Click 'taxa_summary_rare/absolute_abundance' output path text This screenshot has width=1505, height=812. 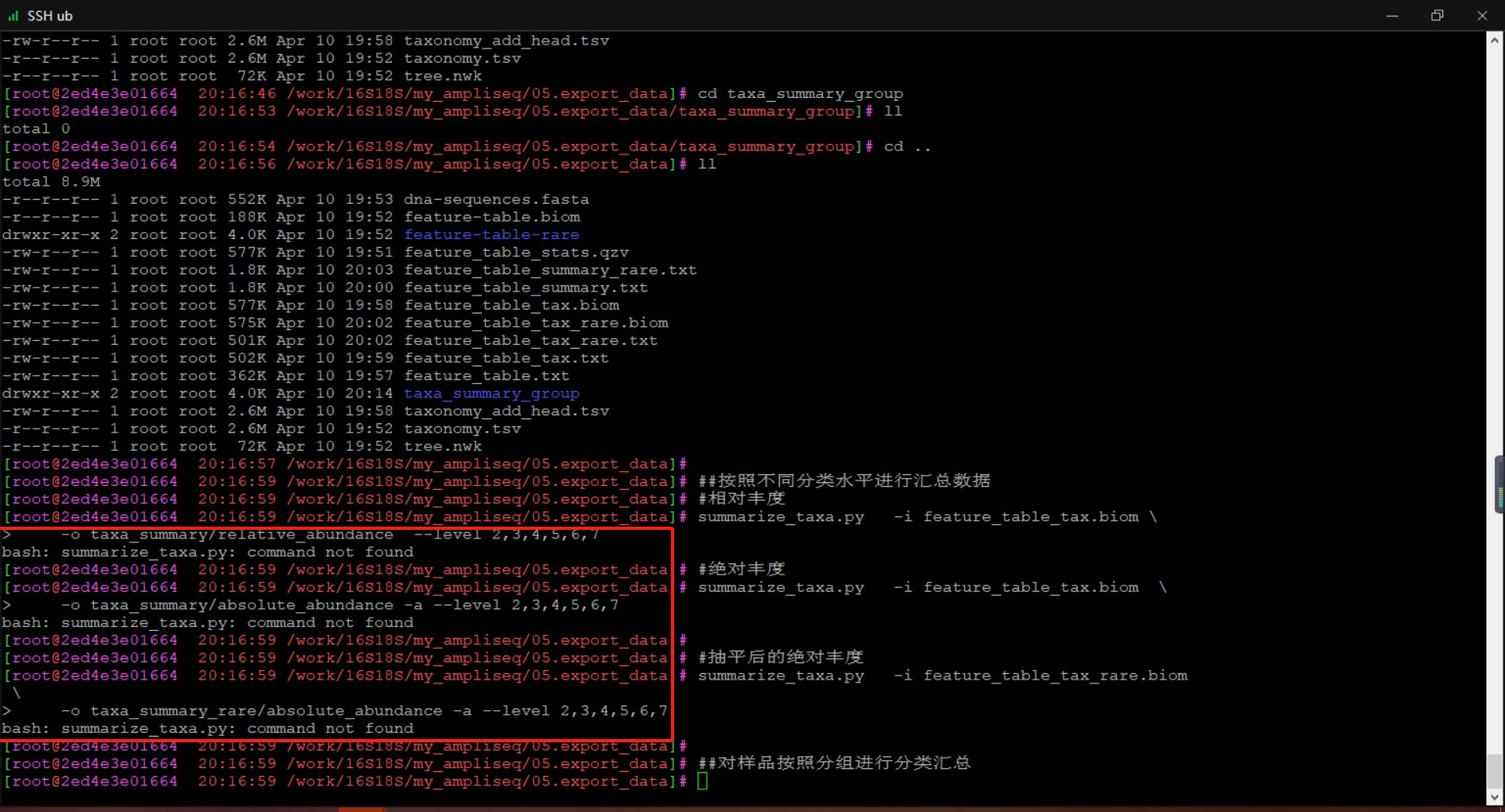(x=267, y=711)
